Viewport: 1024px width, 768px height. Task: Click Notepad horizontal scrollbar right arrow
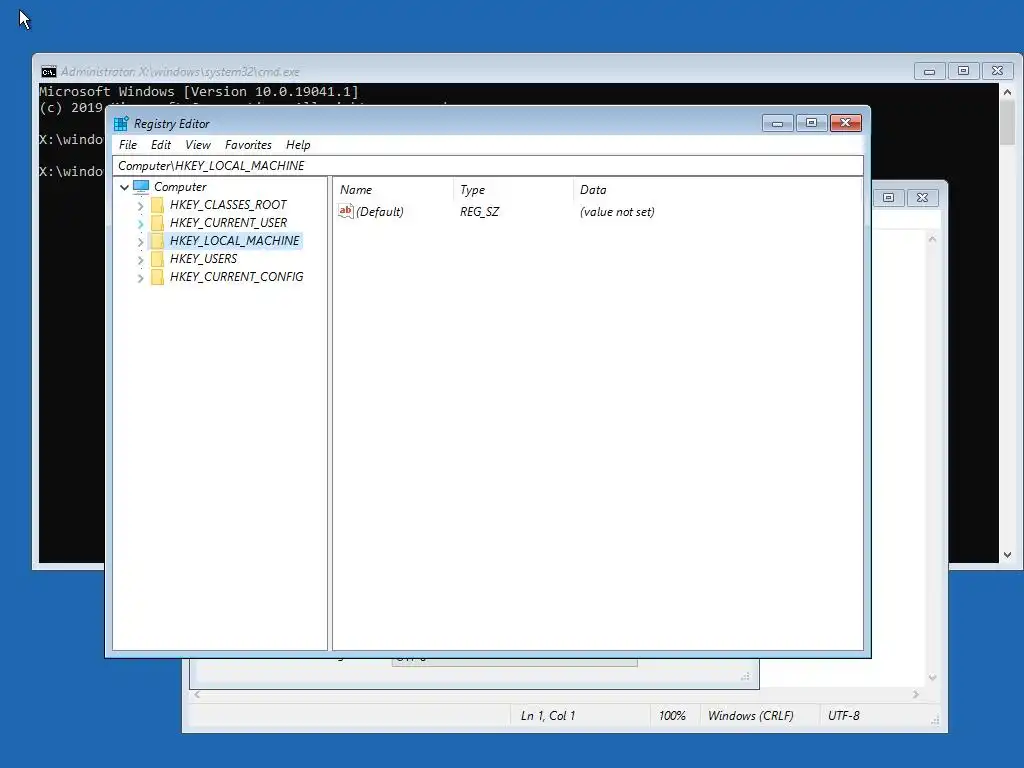916,695
